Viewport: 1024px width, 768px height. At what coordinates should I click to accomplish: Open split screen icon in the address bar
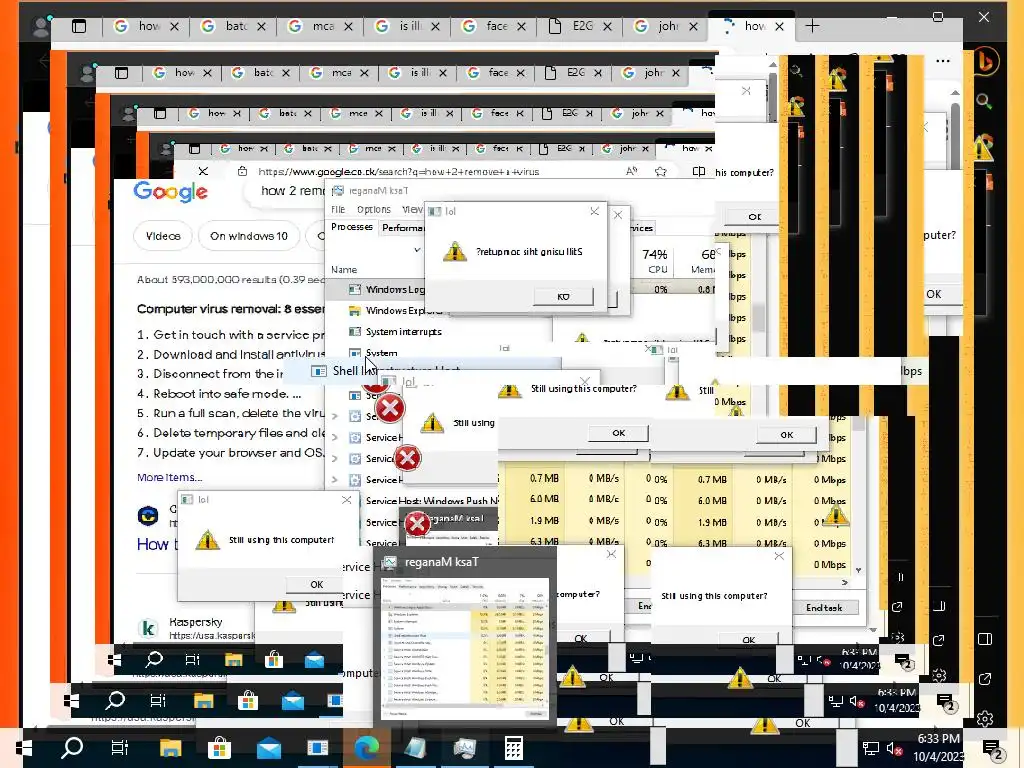[x=698, y=171]
